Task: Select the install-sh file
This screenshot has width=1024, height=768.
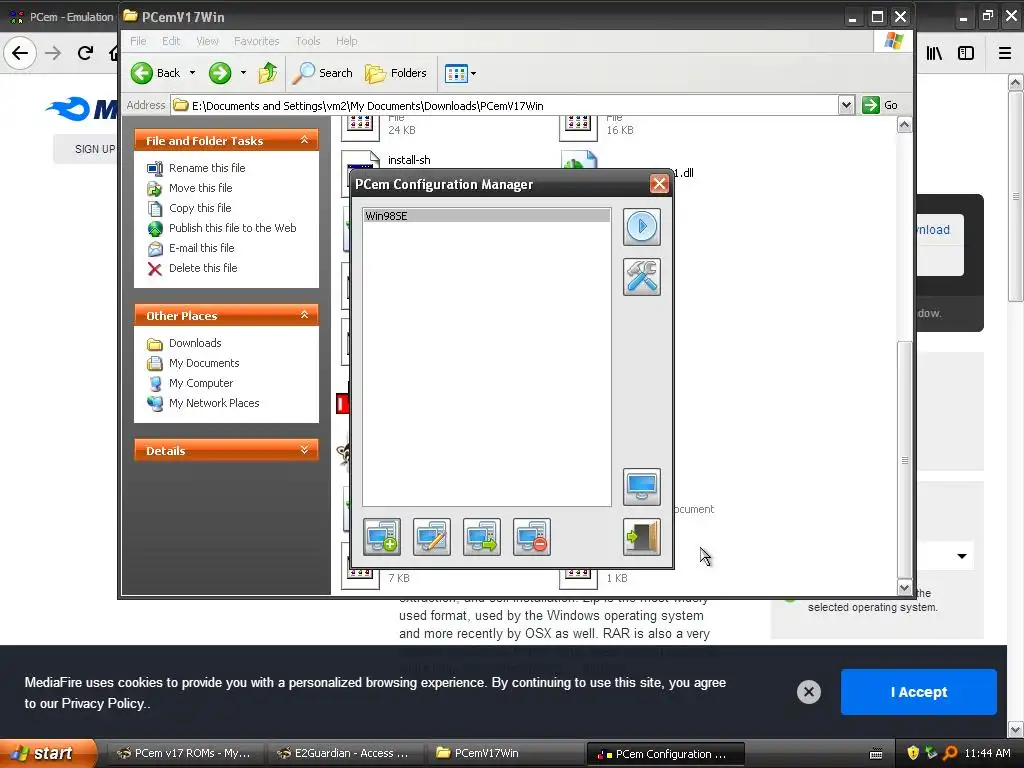Action: (409, 160)
